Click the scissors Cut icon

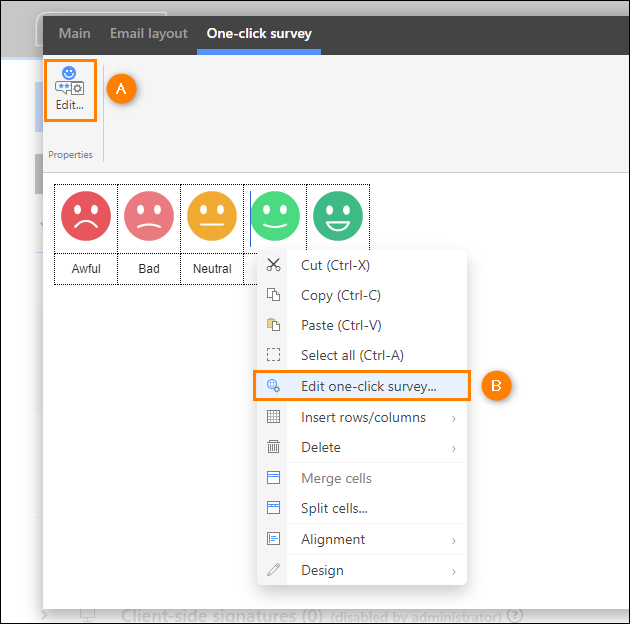(274, 265)
